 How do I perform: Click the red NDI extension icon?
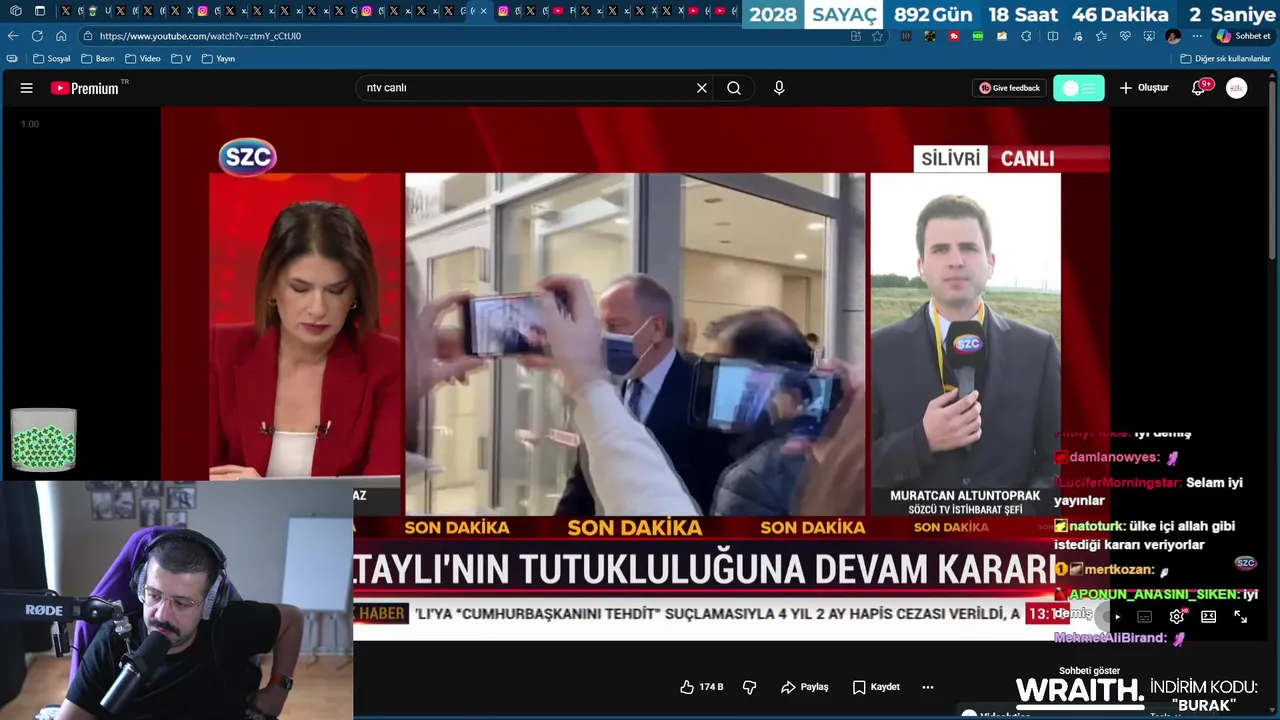(954, 36)
